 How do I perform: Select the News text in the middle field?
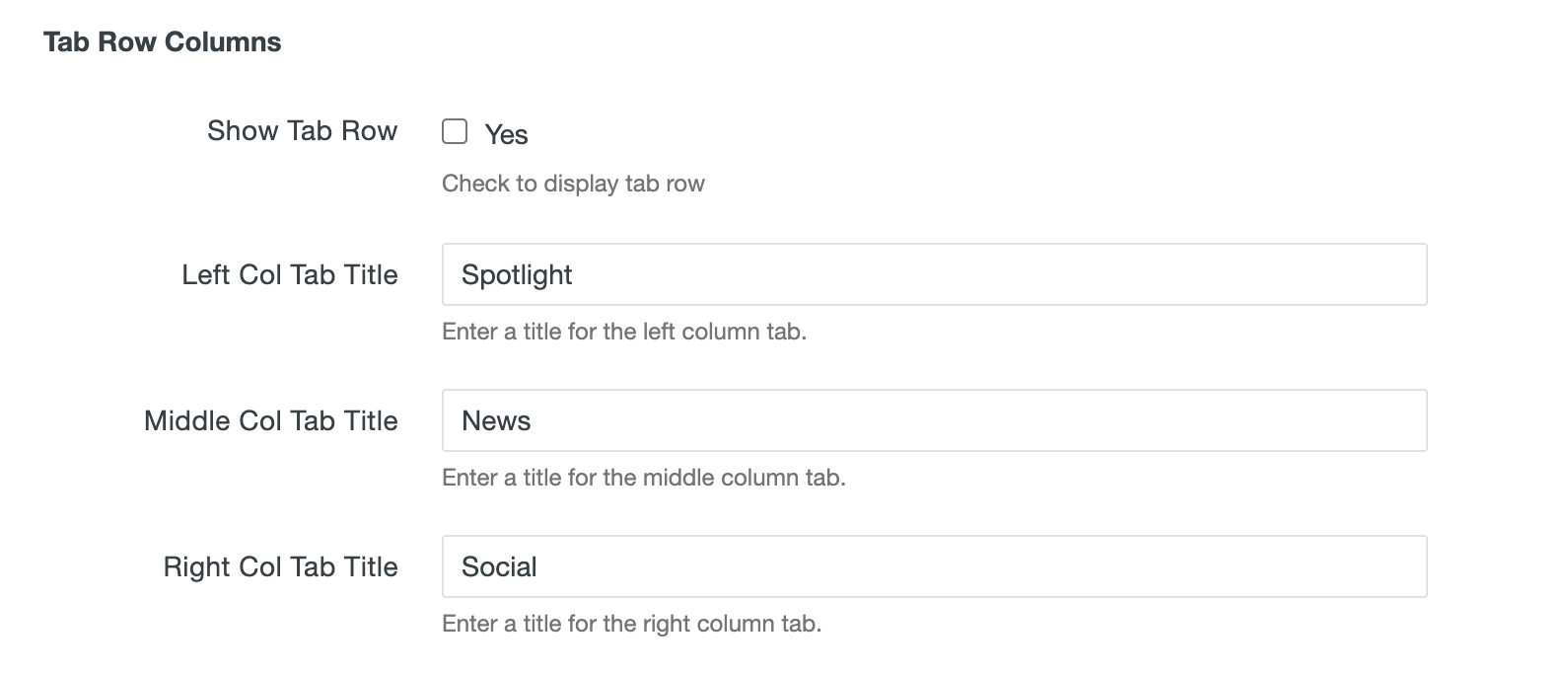click(497, 419)
